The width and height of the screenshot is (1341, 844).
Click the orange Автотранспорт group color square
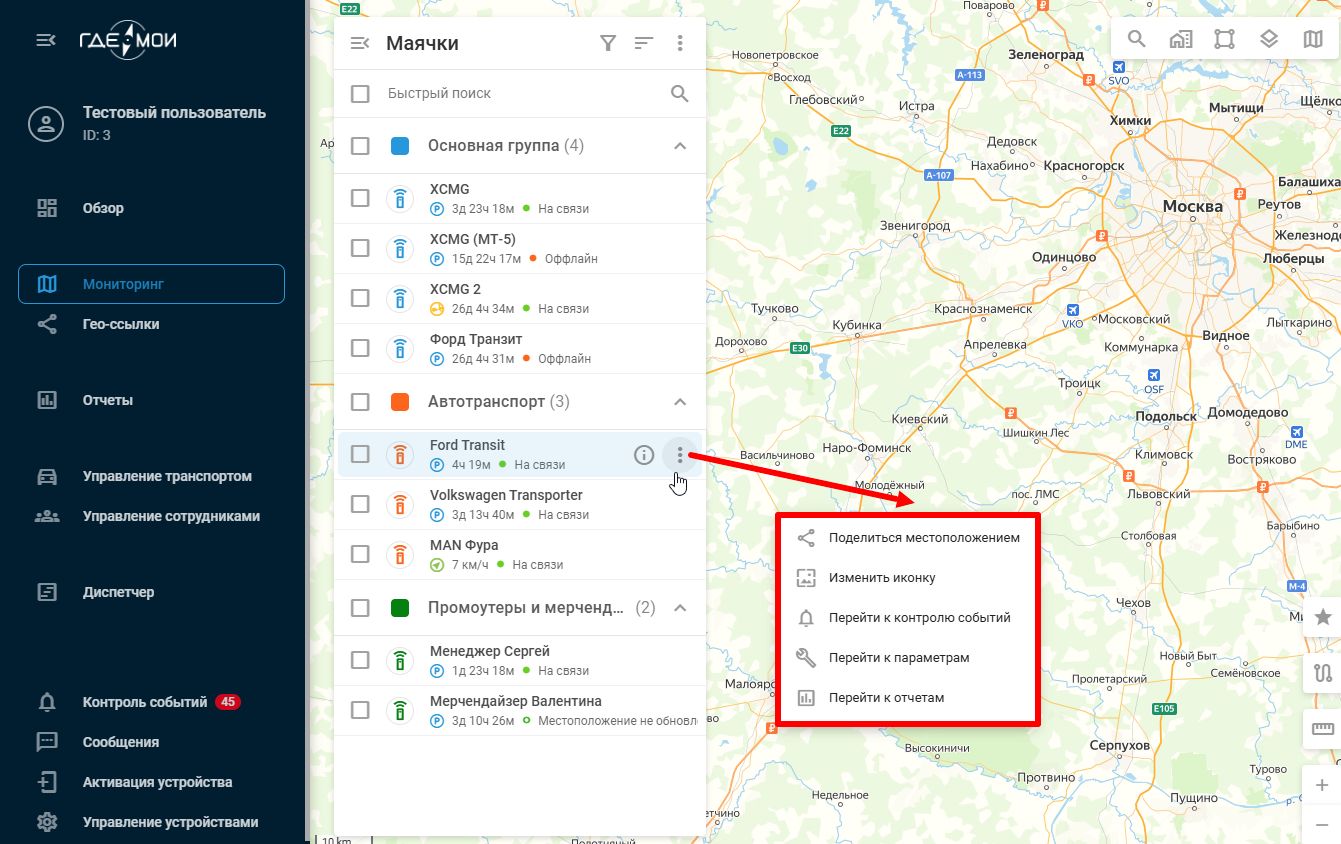point(400,402)
